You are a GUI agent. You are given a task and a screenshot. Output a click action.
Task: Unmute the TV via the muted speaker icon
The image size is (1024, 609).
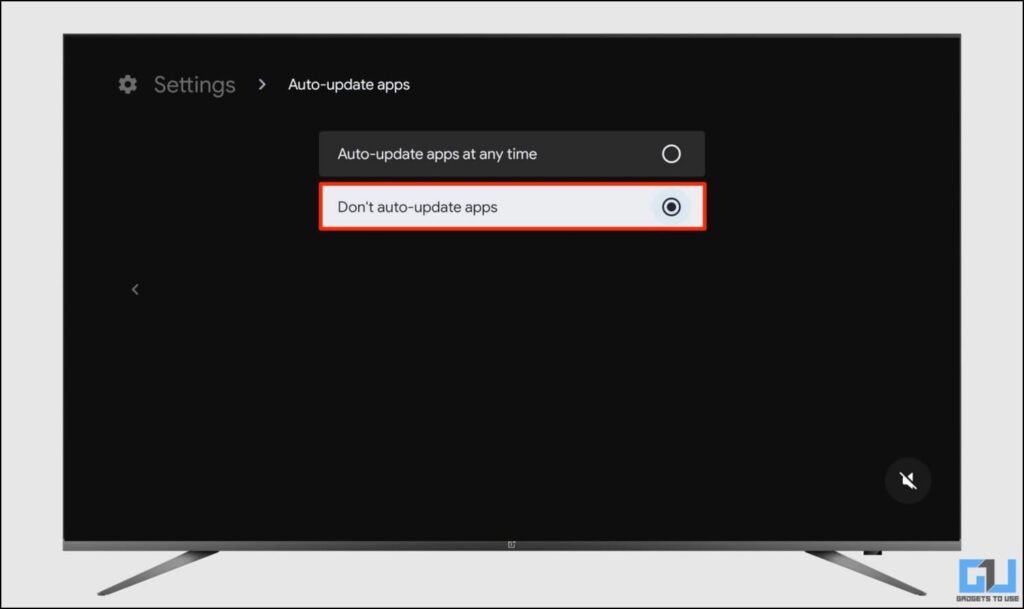[x=908, y=480]
